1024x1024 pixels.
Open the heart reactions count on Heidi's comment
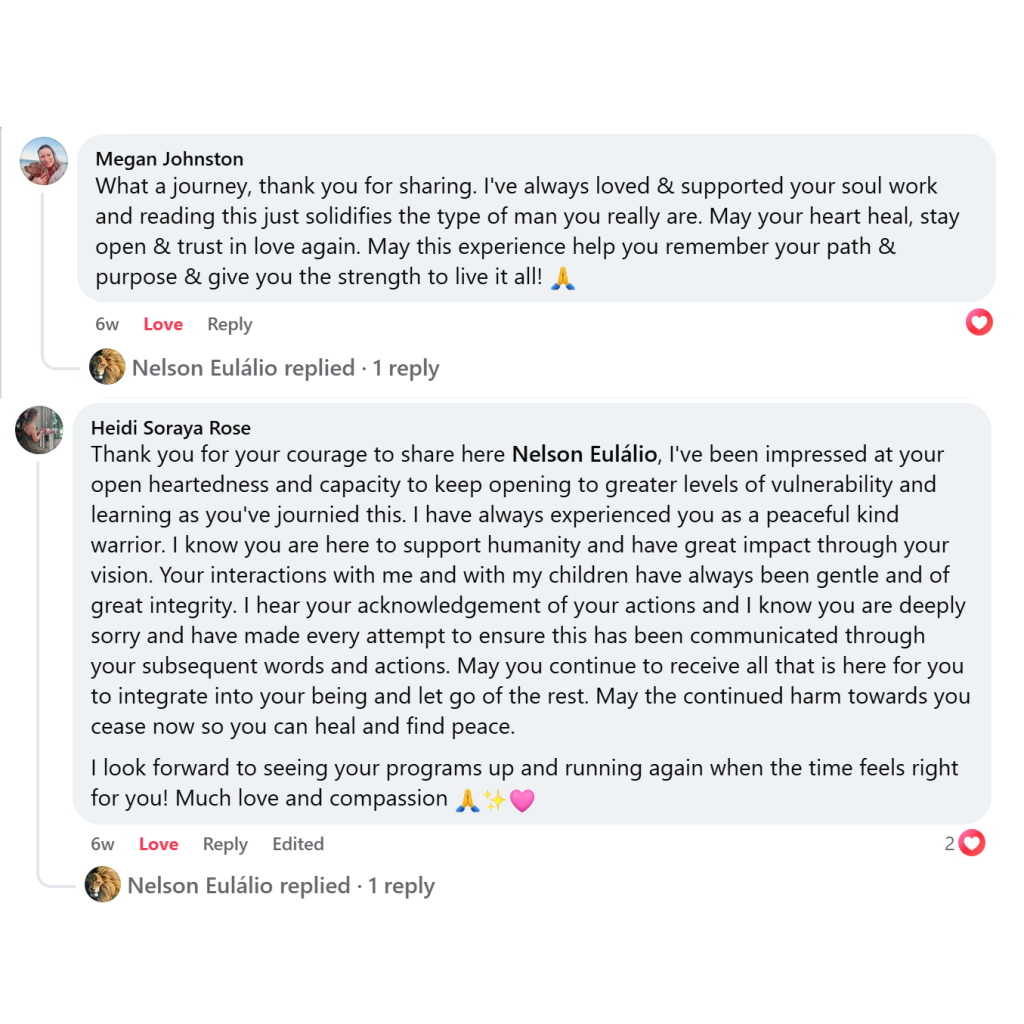[965, 843]
